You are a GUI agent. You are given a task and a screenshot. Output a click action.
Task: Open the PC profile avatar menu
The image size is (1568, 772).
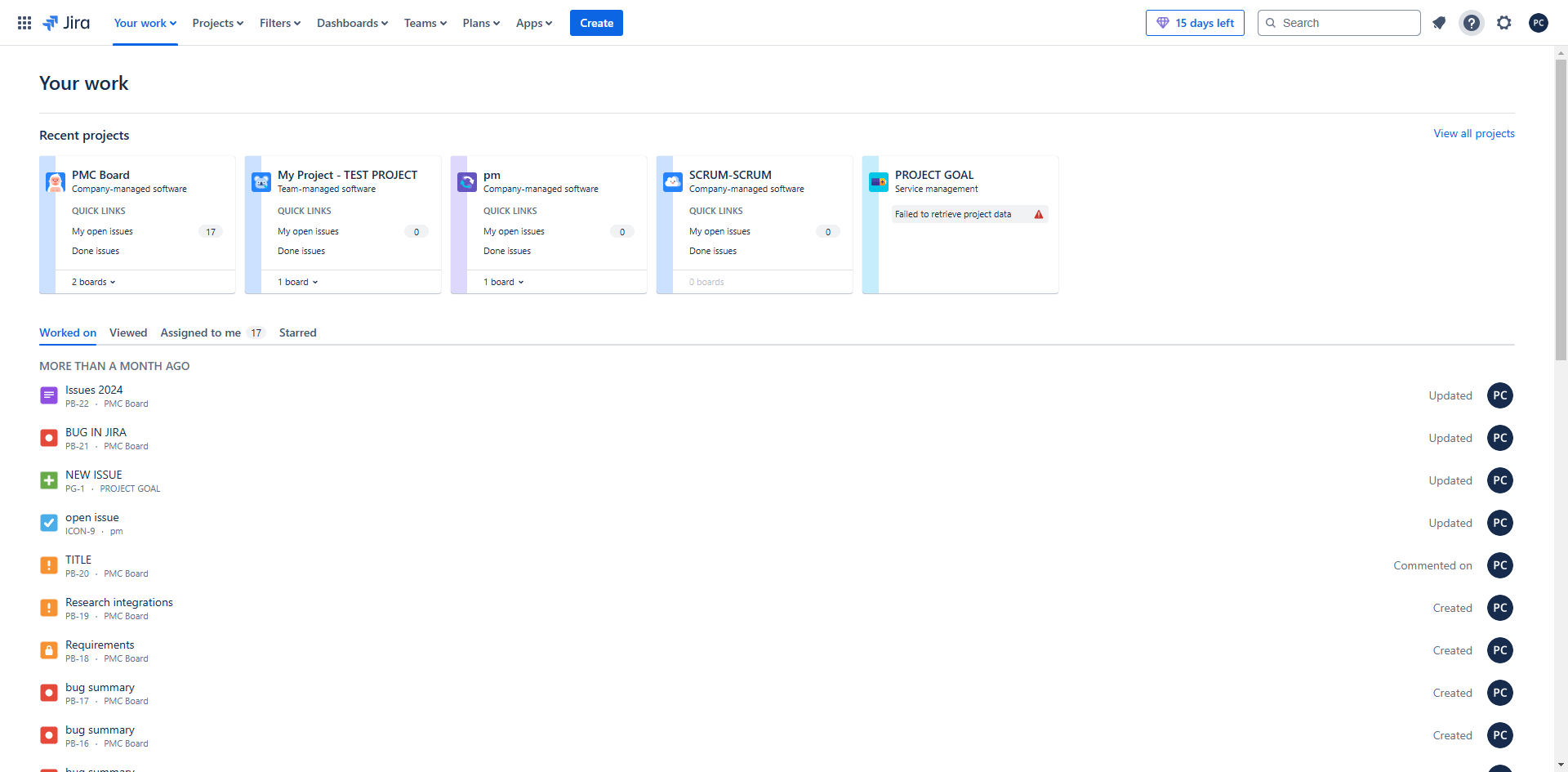pos(1539,23)
